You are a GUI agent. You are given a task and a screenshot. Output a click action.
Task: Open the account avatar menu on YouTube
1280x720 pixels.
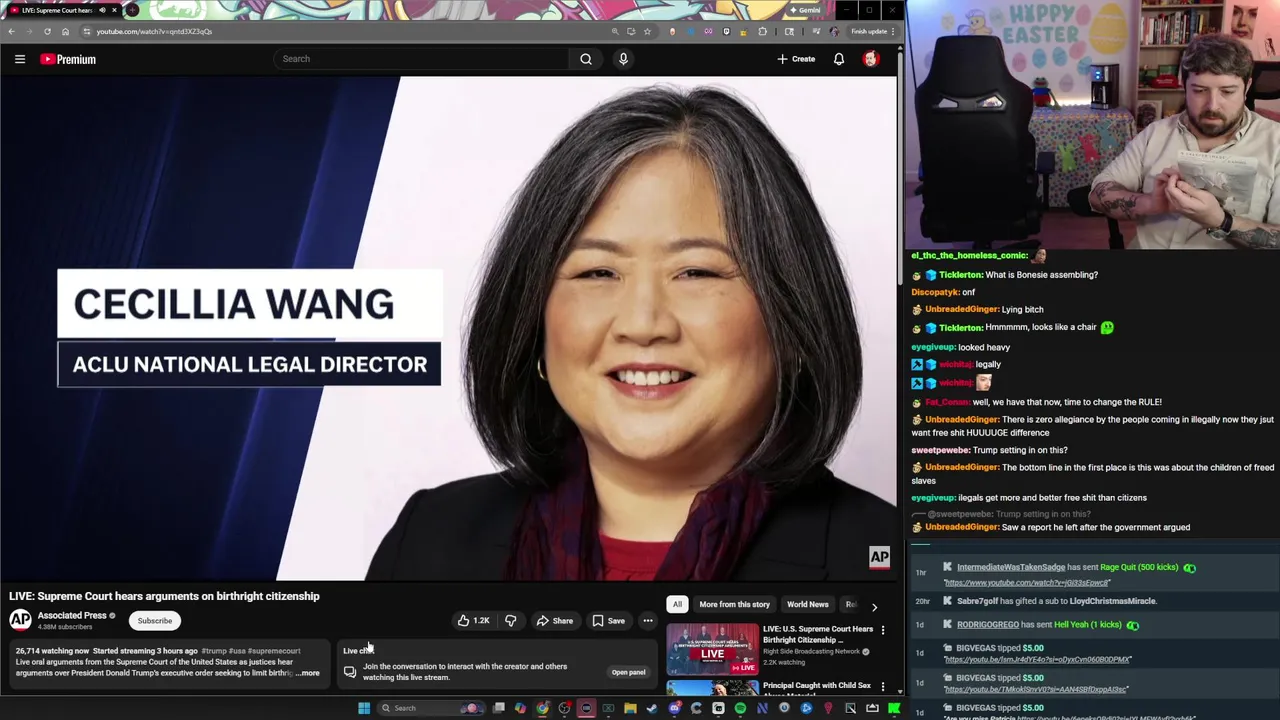click(871, 59)
